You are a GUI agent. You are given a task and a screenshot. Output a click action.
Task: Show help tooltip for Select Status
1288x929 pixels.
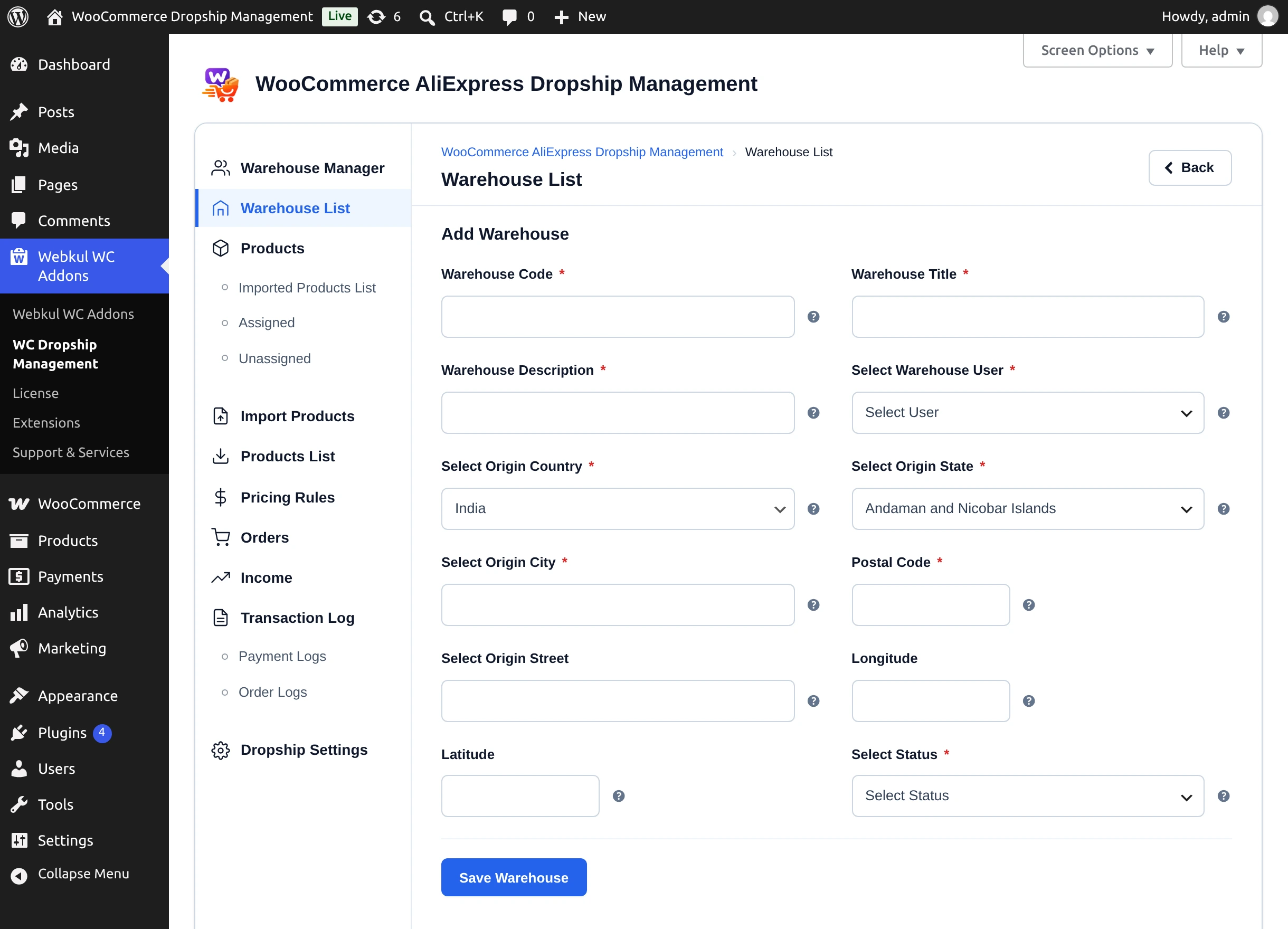pos(1223,796)
